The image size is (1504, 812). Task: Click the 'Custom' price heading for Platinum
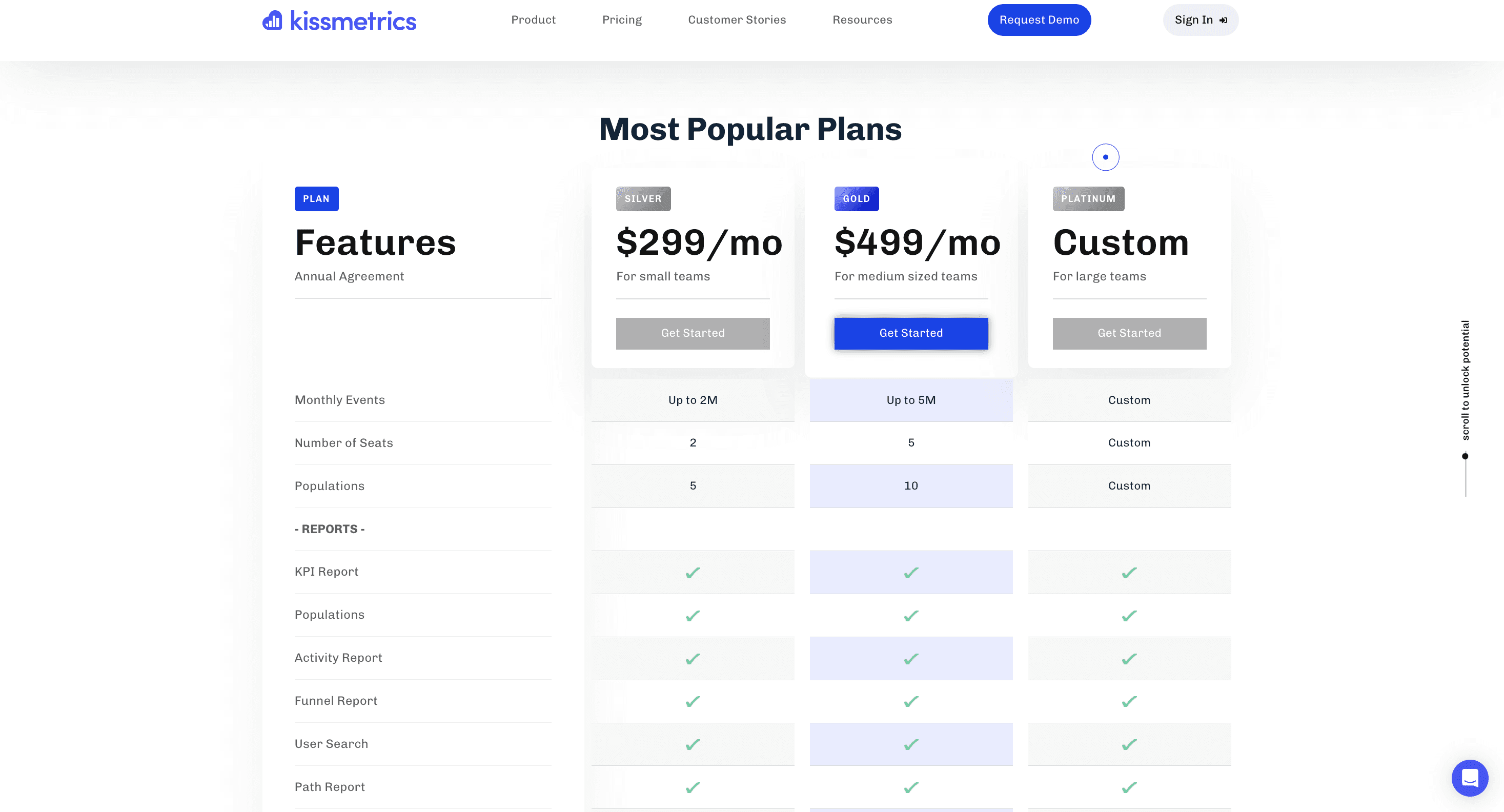(x=1121, y=242)
